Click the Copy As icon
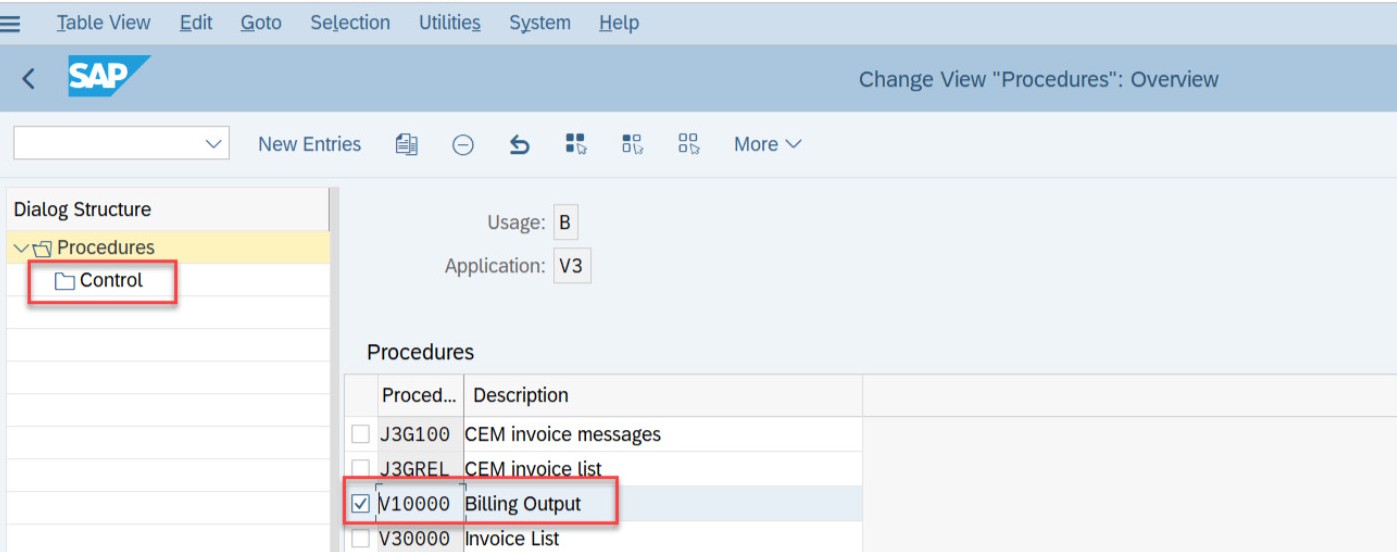 (x=406, y=144)
